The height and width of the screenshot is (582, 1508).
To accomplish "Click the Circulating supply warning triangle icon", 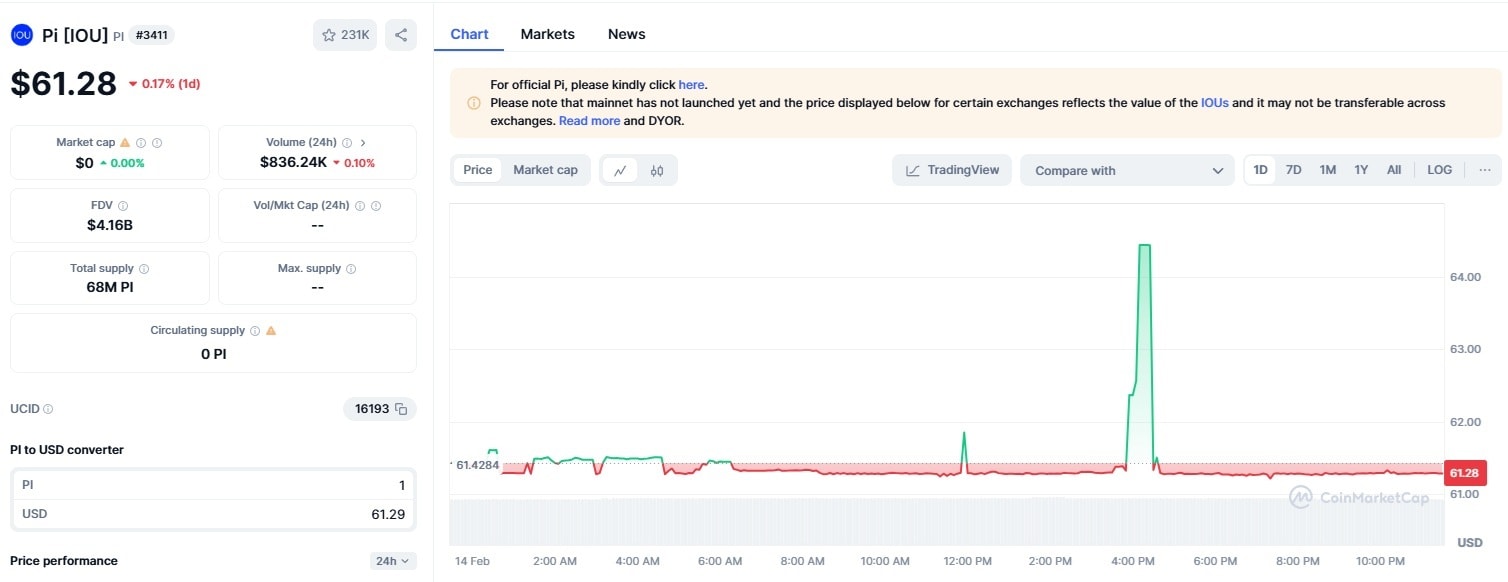I will pyautogui.click(x=271, y=331).
